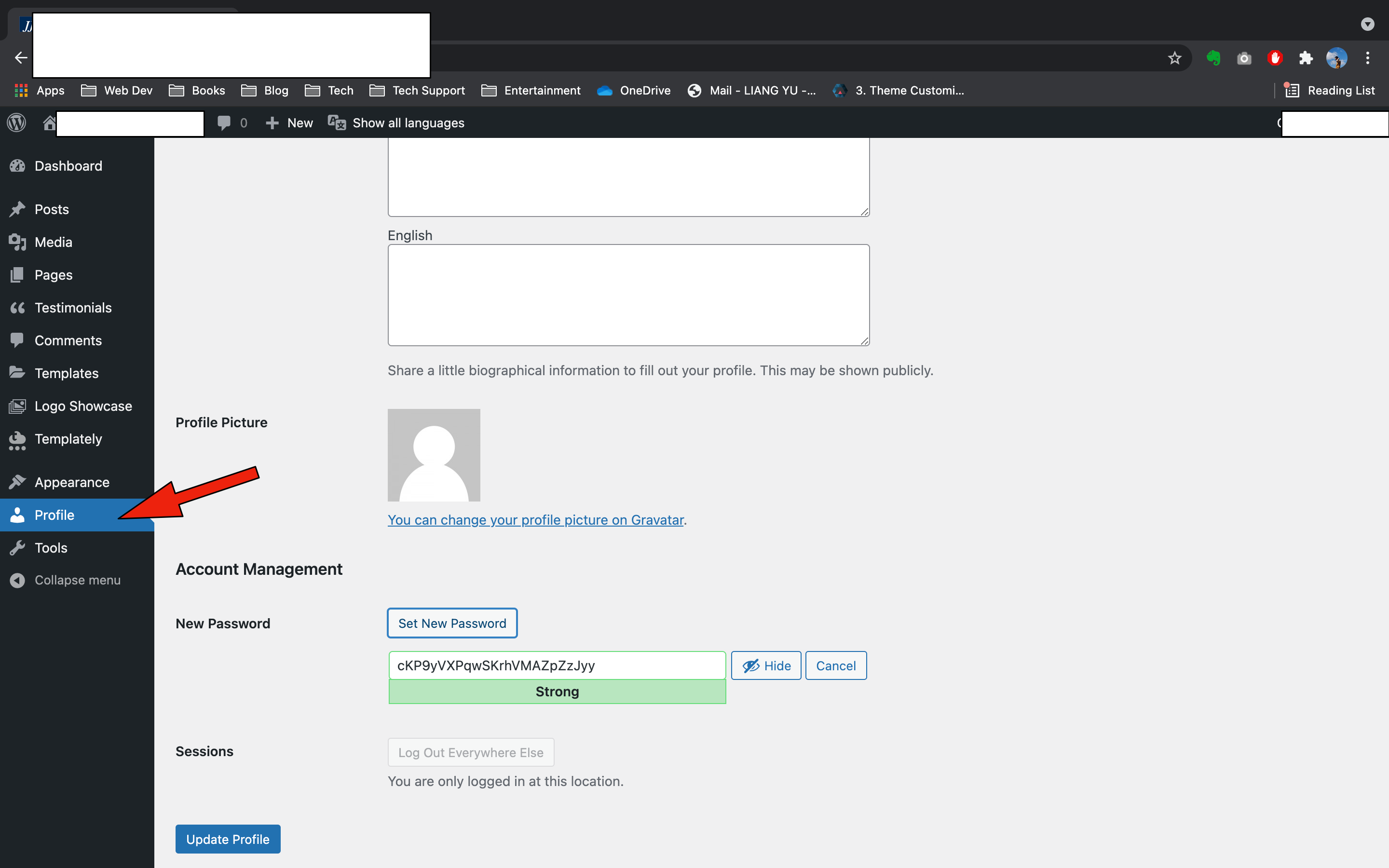Viewport: 1389px width, 868px height.
Task: Open the Web Dev bookmarks folder
Action: (117, 90)
